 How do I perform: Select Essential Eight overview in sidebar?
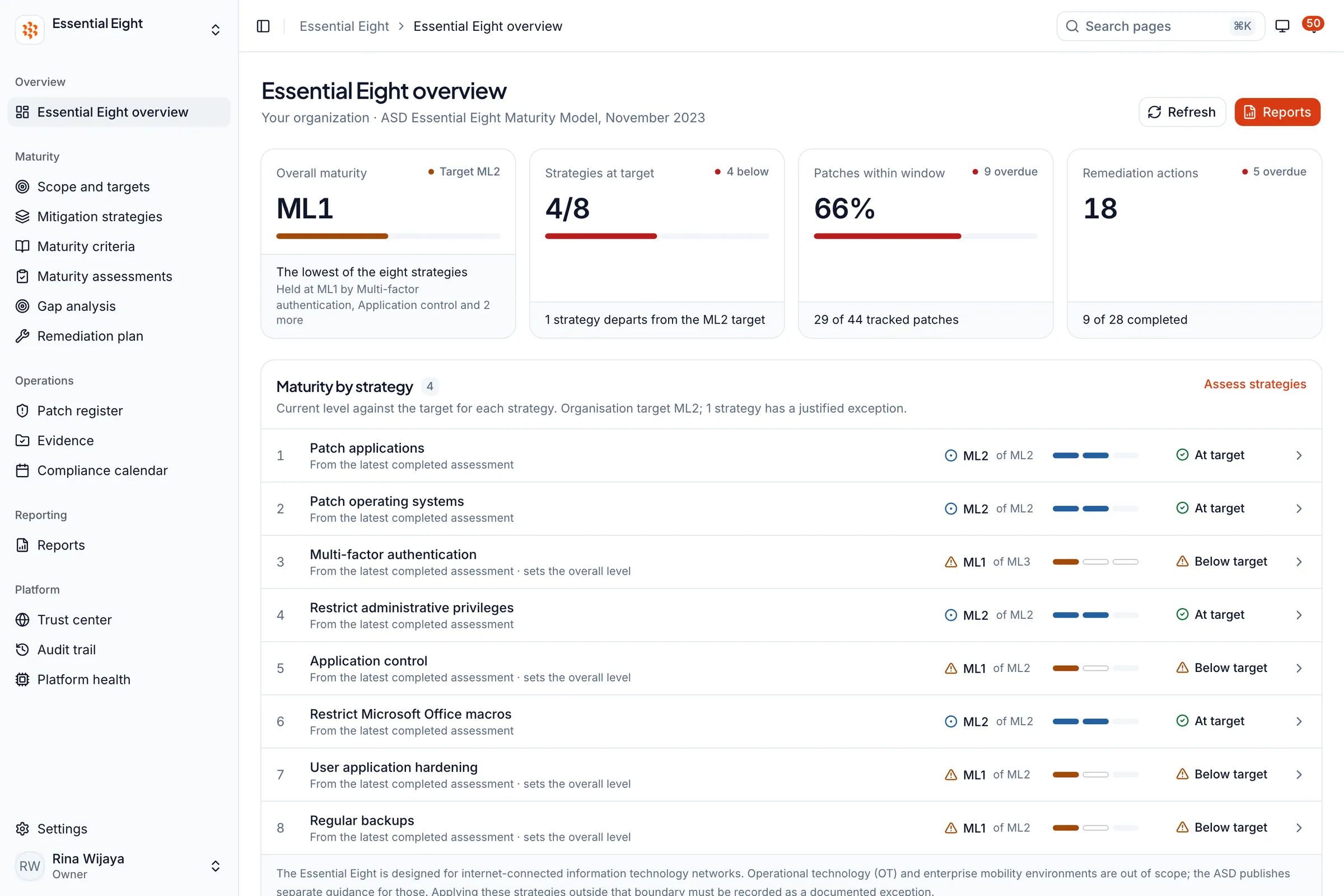119,112
